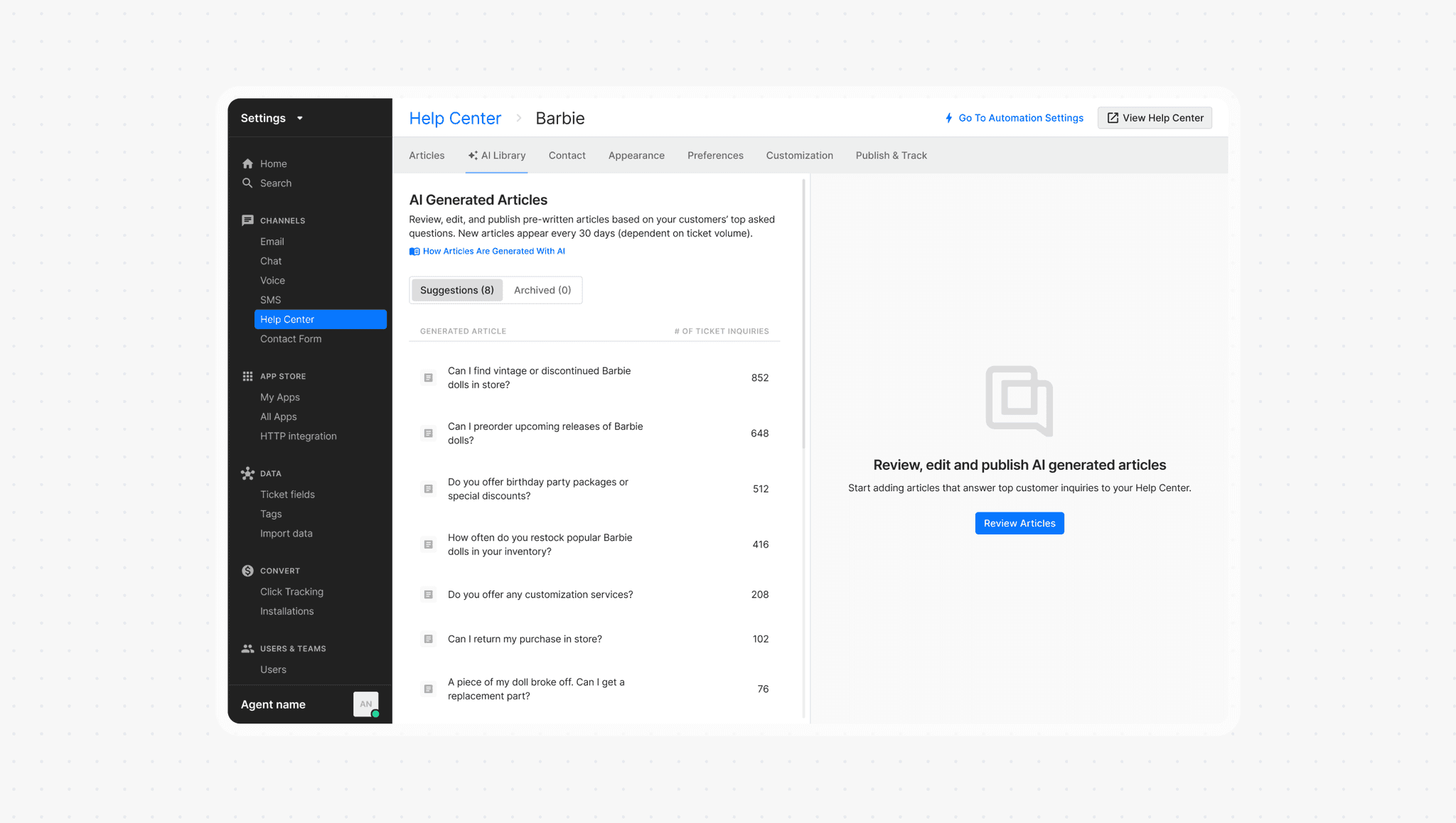Viewport: 1456px width, 823px height.
Task: Click the App Store grid icon
Action: point(247,376)
